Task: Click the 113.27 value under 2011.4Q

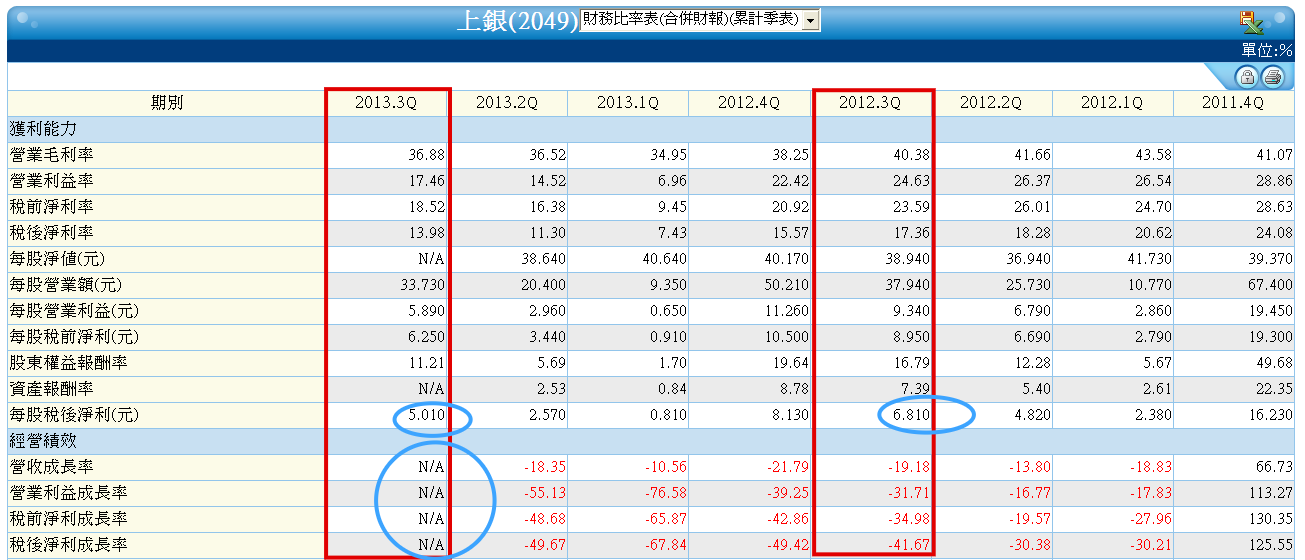Action: (1273, 493)
